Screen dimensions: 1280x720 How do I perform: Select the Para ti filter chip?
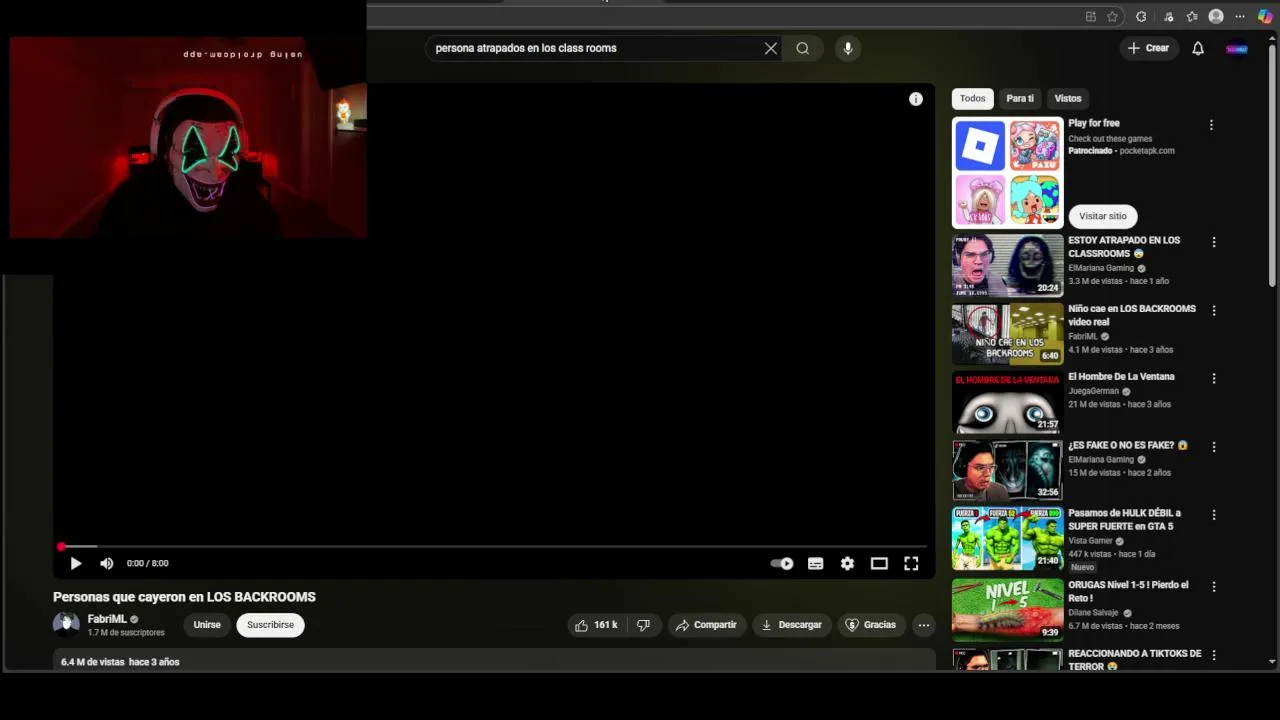click(x=1020, y=98)
